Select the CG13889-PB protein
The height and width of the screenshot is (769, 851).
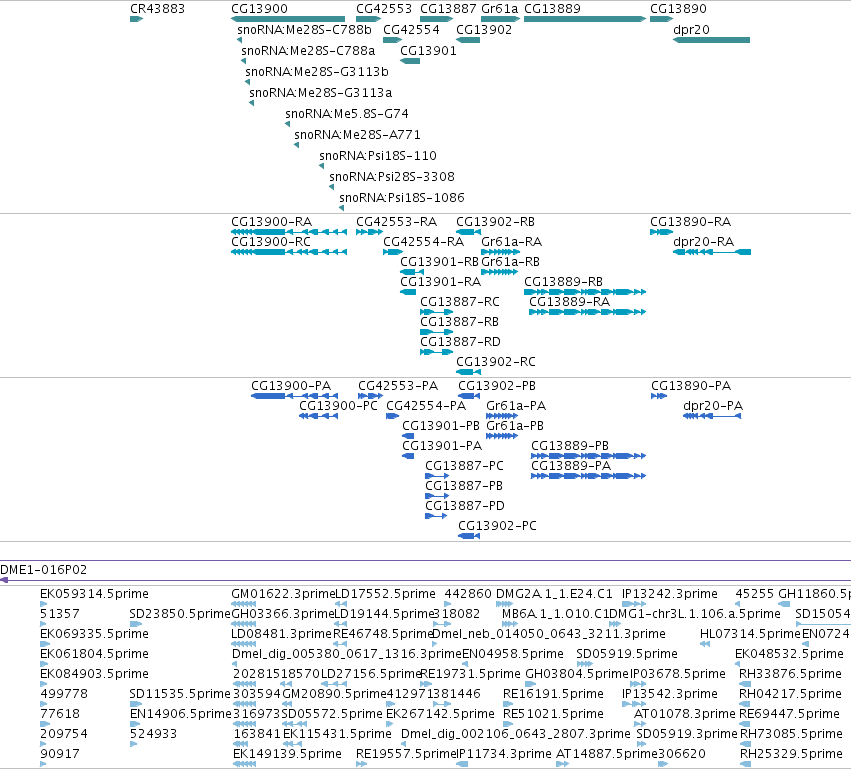(x=588, y=456)
